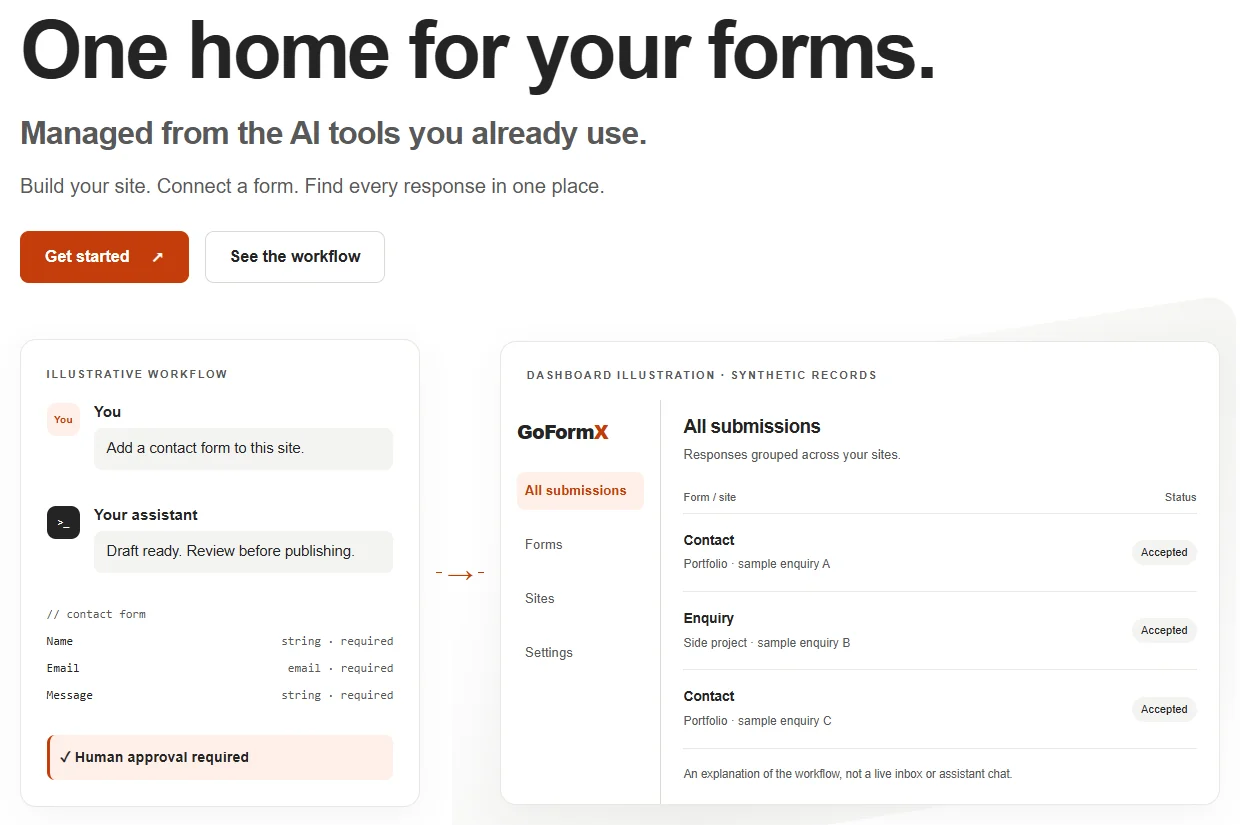Click the Accepted badge for sample enquiry A
The width and height of the screenshot is (1240, 825).
point(1164,552)
